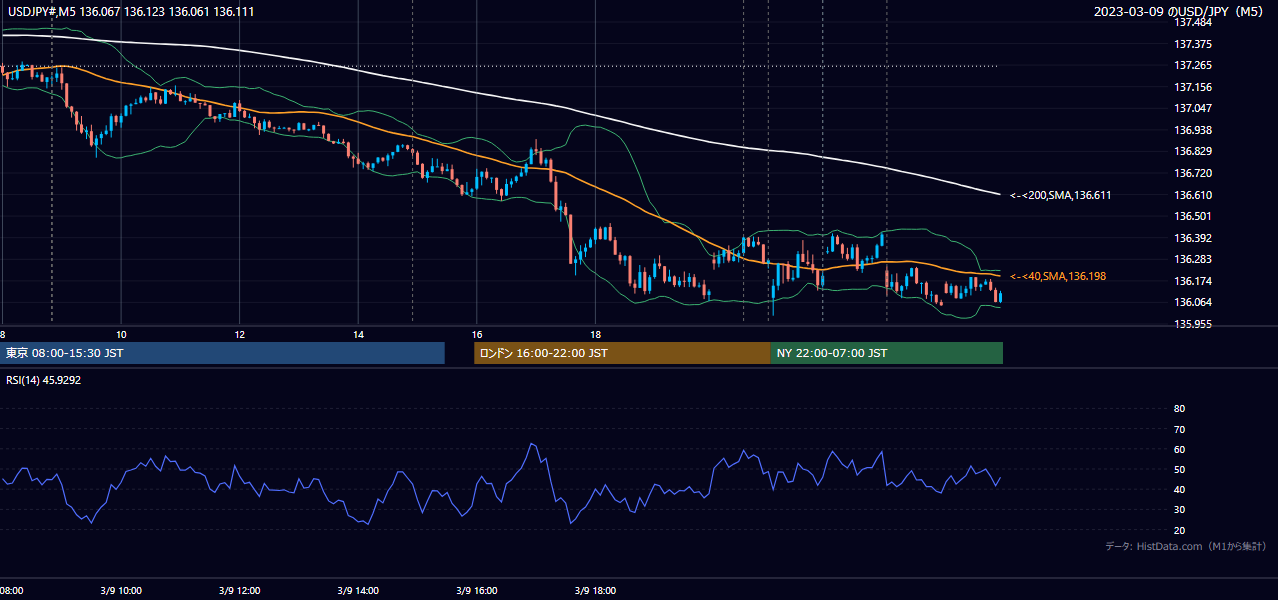Image resolution: width=1278 pixels, height=600 pixels.
Task: Click price level 136.501 on the price axis
Action: pos(1193,216)
